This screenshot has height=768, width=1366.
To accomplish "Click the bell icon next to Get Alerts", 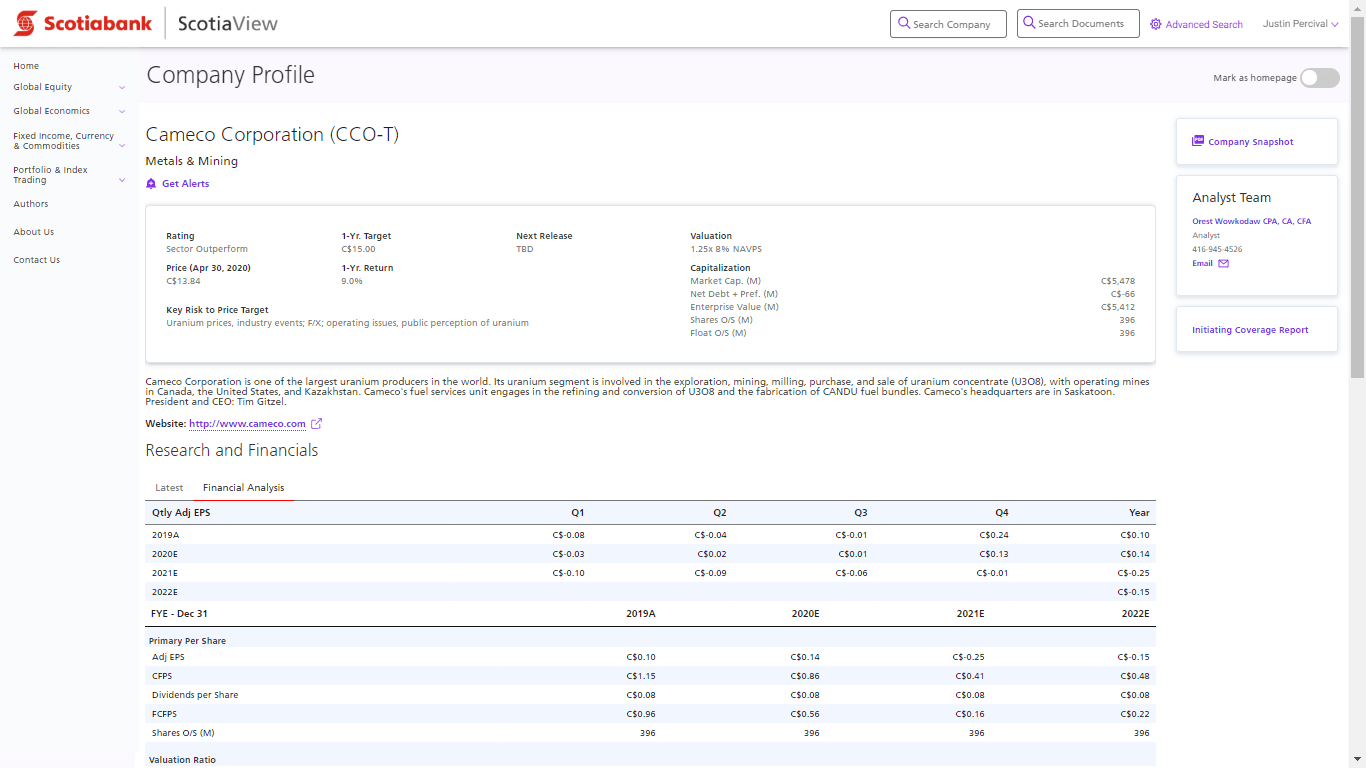I will click(x=150, y=183).
